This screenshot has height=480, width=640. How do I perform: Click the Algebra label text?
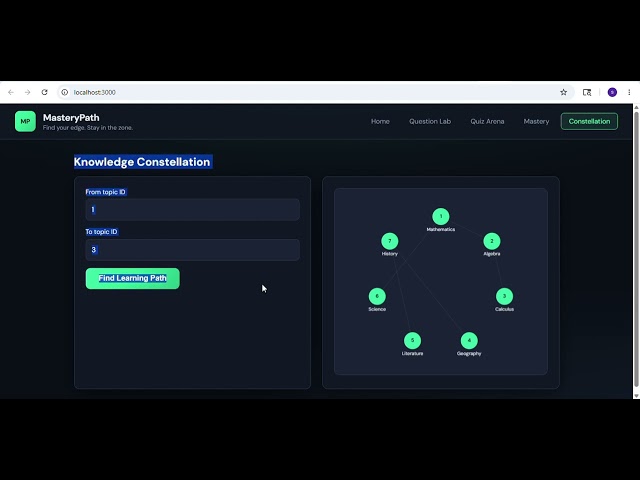tap(491, 253)
